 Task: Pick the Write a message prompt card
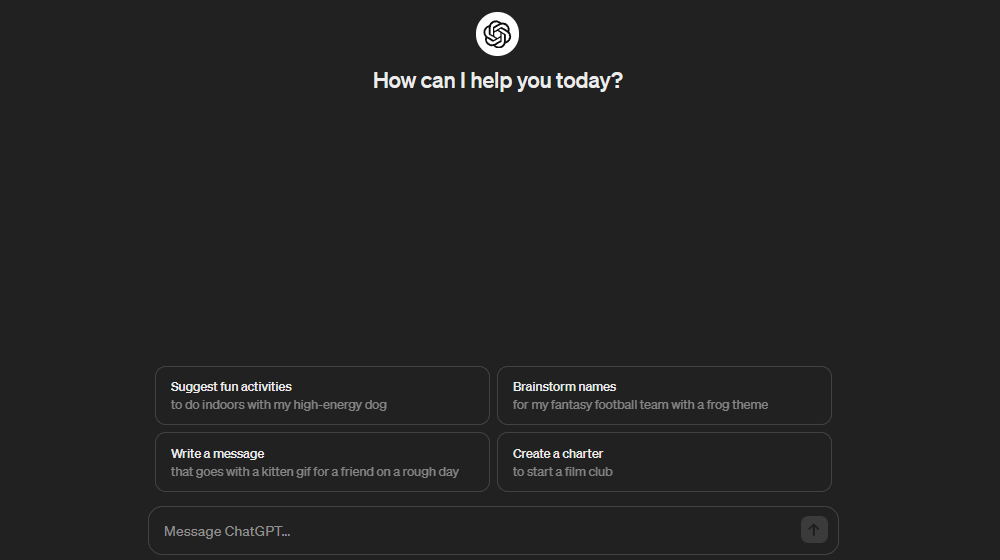coord(322,462)
